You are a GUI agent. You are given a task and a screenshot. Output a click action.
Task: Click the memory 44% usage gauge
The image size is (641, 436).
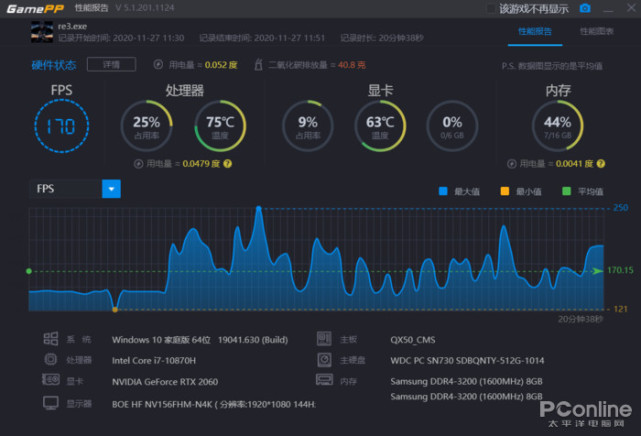(x=558, y=126)
